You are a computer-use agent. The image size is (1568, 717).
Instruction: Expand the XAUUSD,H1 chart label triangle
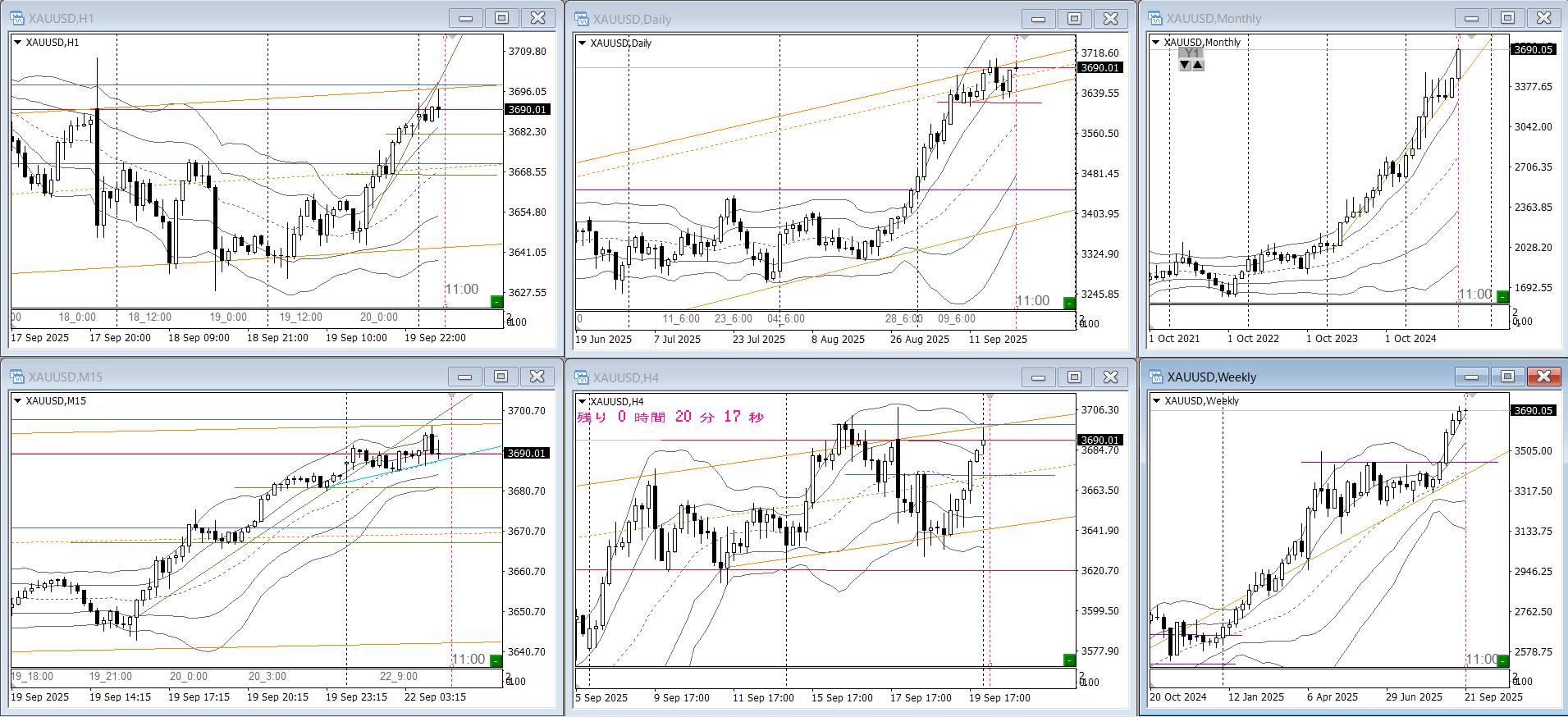pos(17,43)
